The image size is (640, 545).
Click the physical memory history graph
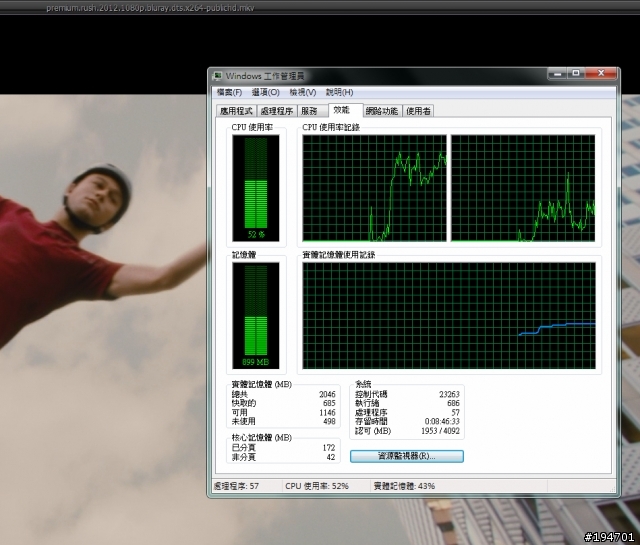click(449, 316)
